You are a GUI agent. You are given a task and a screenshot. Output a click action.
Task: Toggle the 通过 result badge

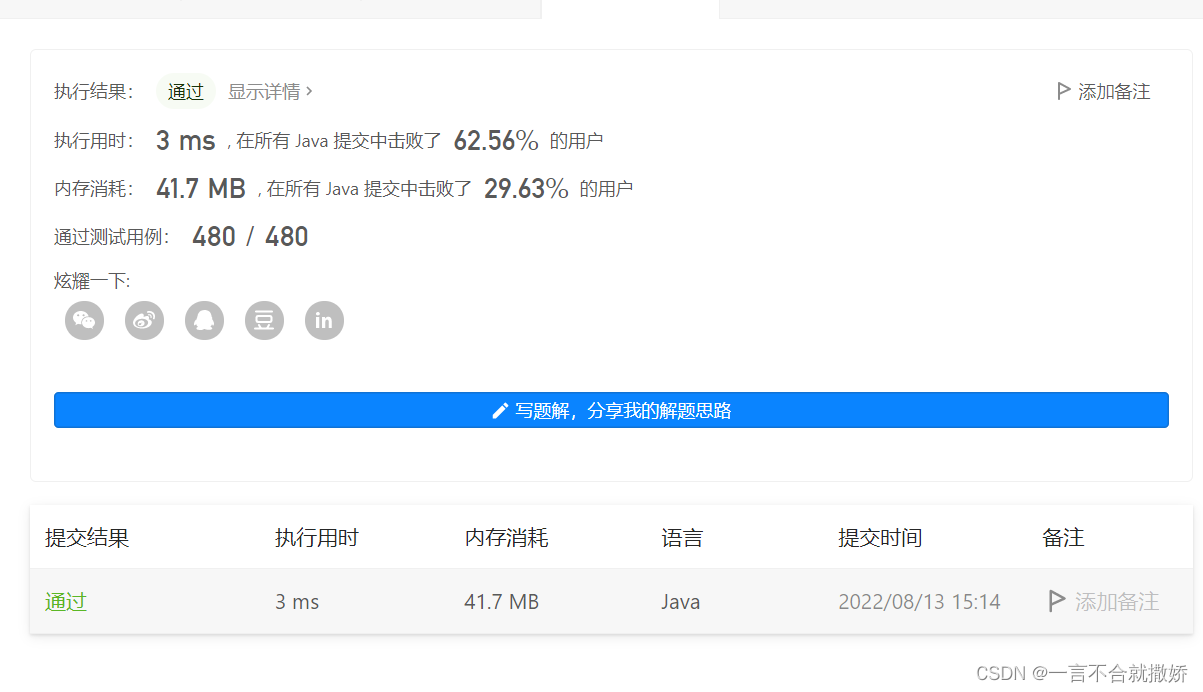point(186,91)
